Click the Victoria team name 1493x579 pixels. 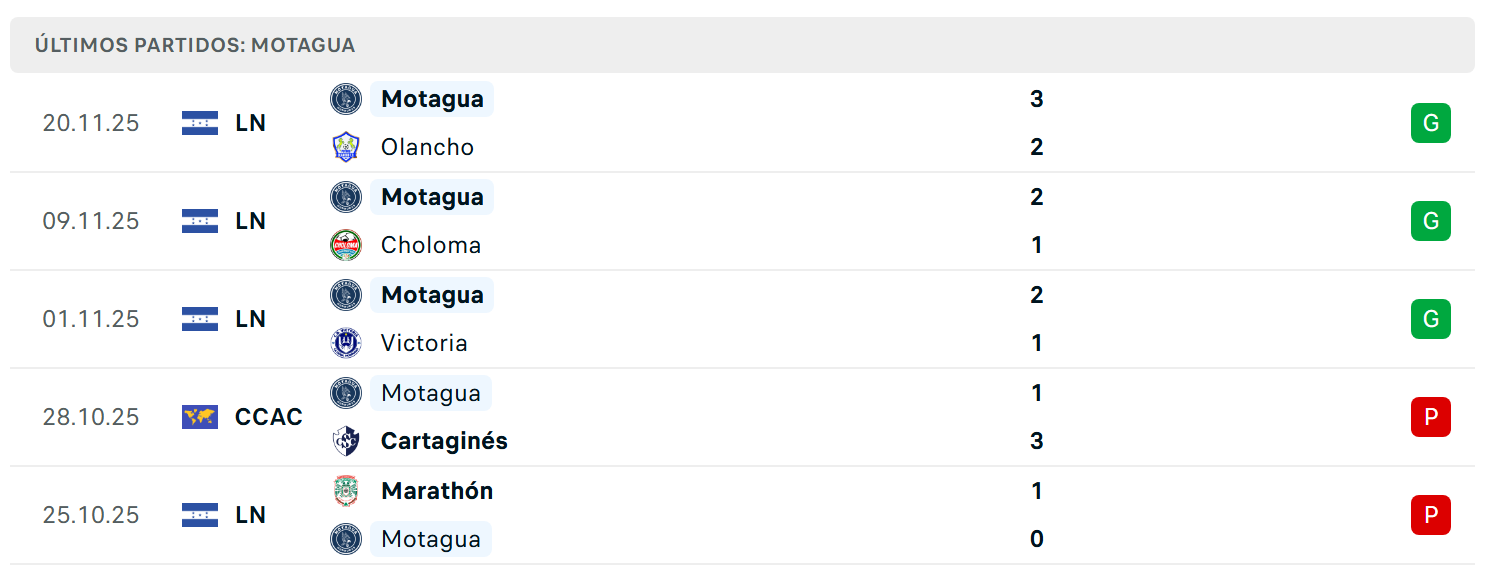pos(424,343)
